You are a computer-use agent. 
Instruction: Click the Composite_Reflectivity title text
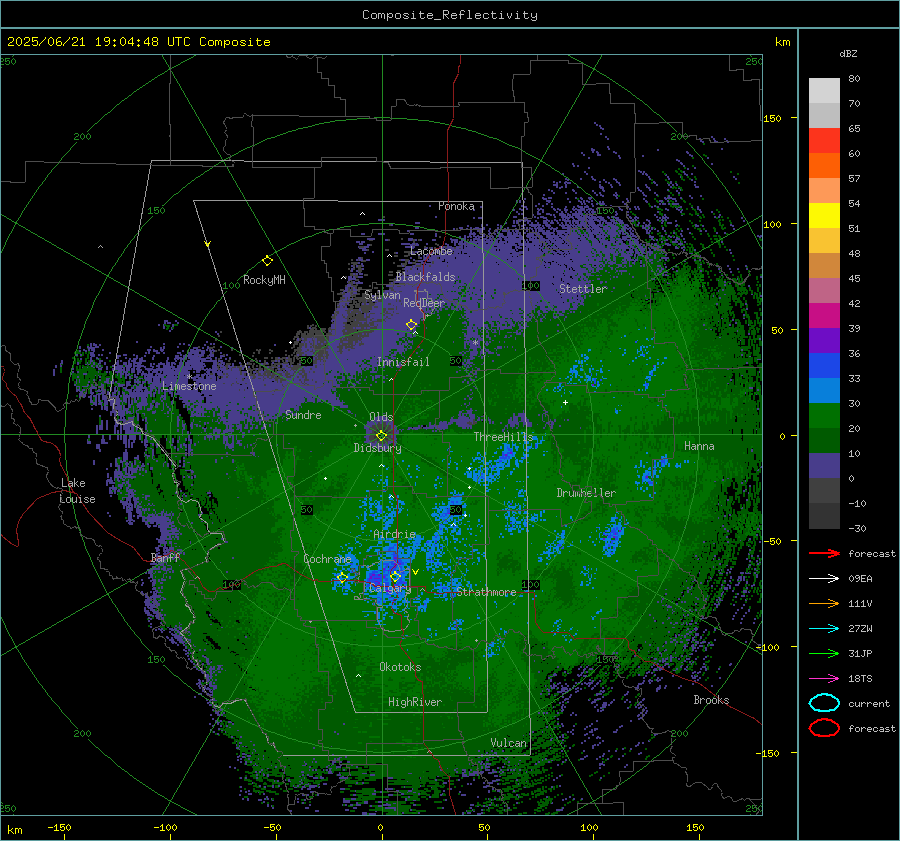[450, 15]
